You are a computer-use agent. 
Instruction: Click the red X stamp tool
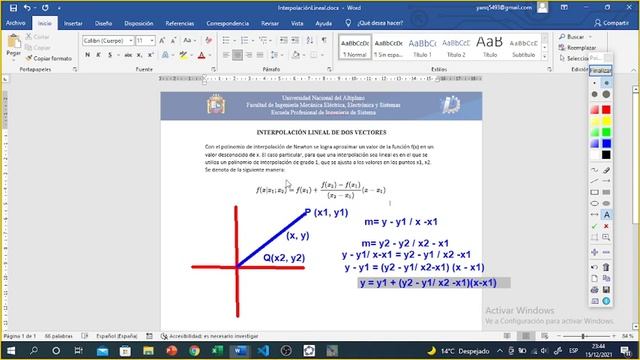606,226
